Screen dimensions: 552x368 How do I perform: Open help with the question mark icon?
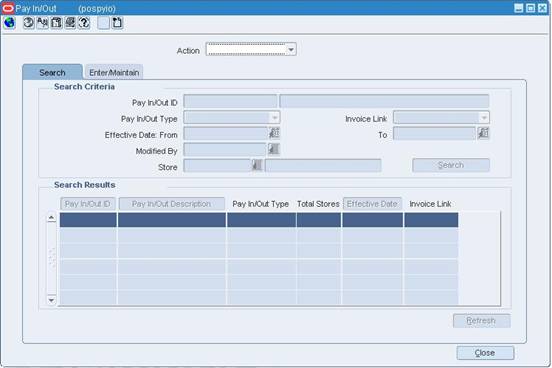(x=84, y=23)
